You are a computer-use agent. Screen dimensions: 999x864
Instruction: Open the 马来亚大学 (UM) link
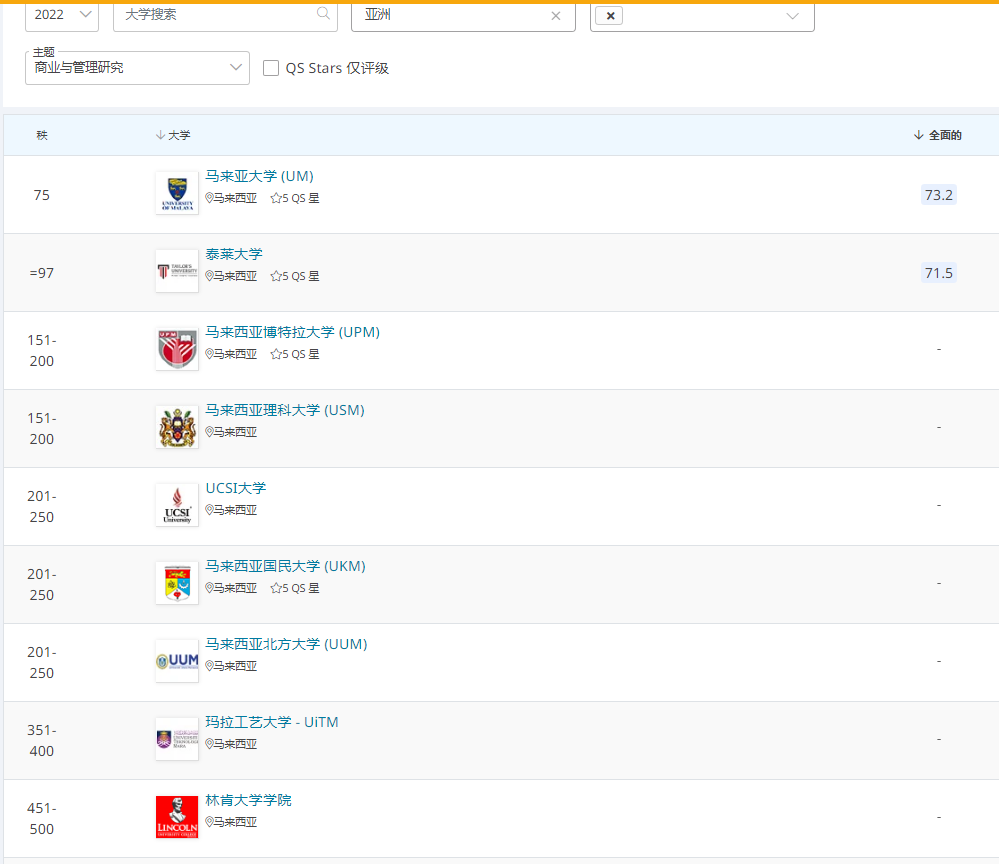click(x=259, y=176)
